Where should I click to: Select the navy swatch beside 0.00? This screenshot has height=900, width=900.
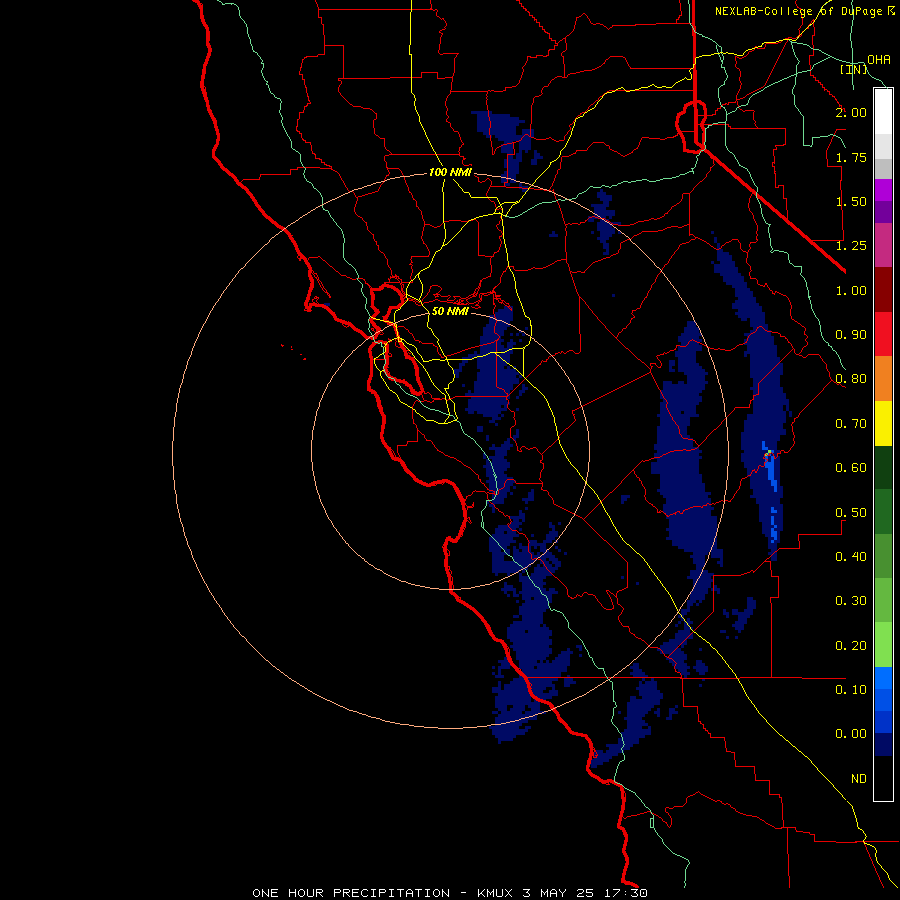(x=883, y=744)
